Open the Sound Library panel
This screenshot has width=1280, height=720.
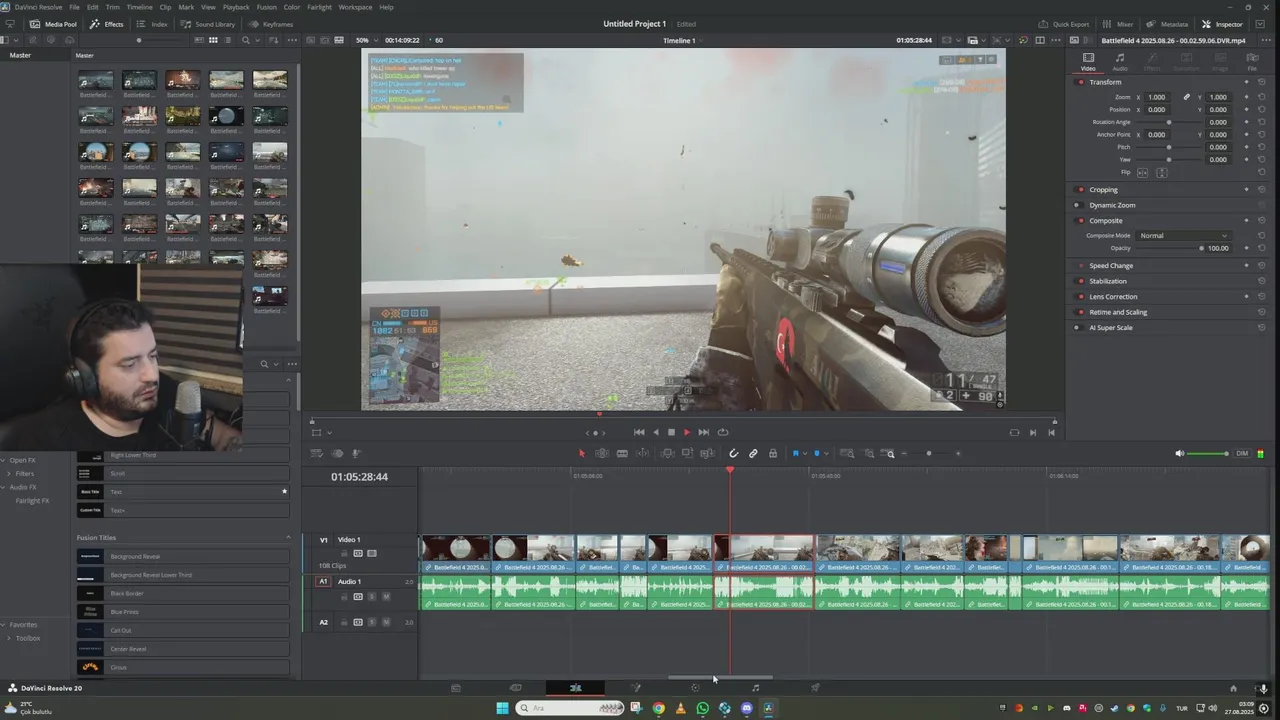click(x=208, y=24)
